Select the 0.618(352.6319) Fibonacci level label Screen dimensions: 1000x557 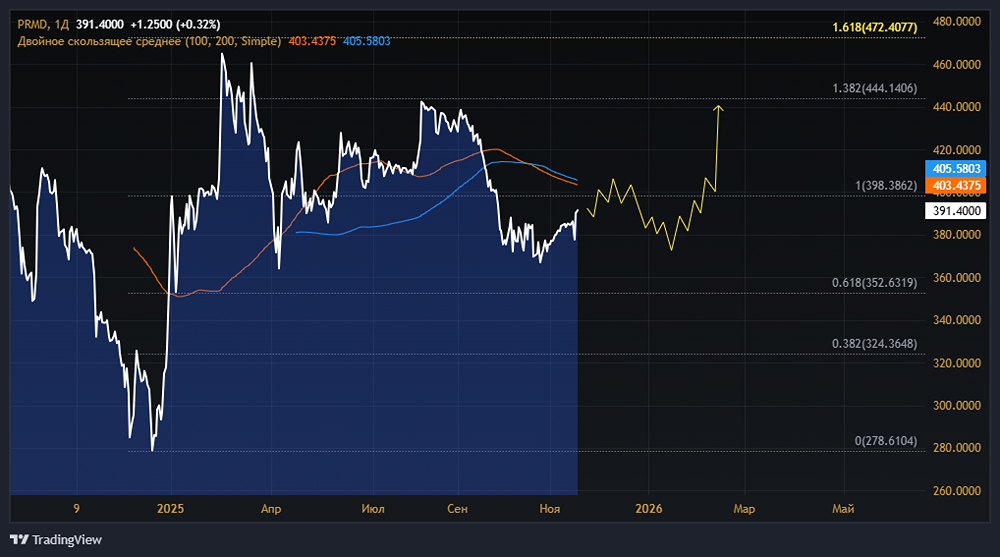[874, 283]
